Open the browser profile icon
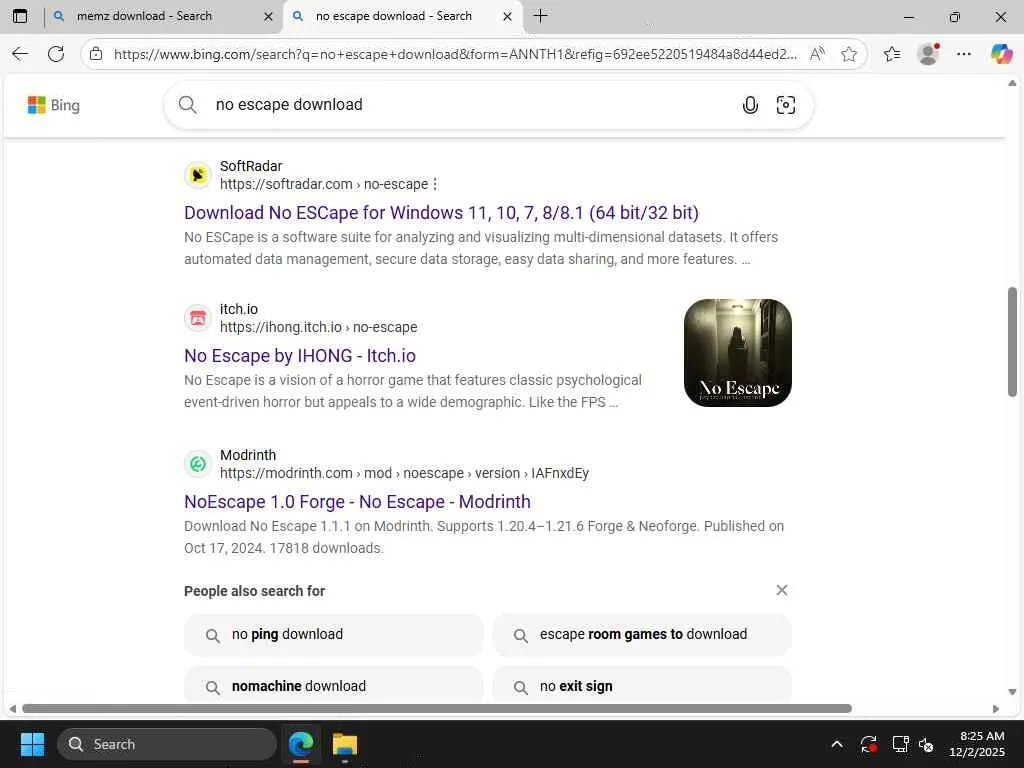The image size is (1024, 768). tap(928, 54)
